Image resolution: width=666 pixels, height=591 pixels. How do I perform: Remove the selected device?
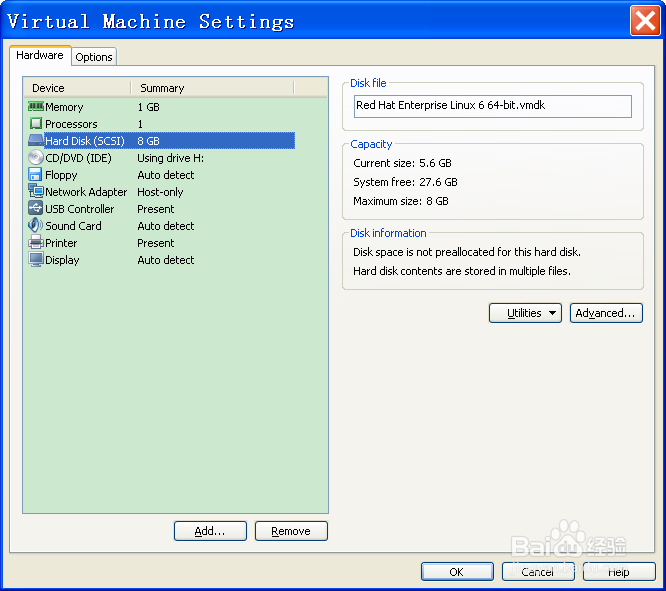(291, 531)
